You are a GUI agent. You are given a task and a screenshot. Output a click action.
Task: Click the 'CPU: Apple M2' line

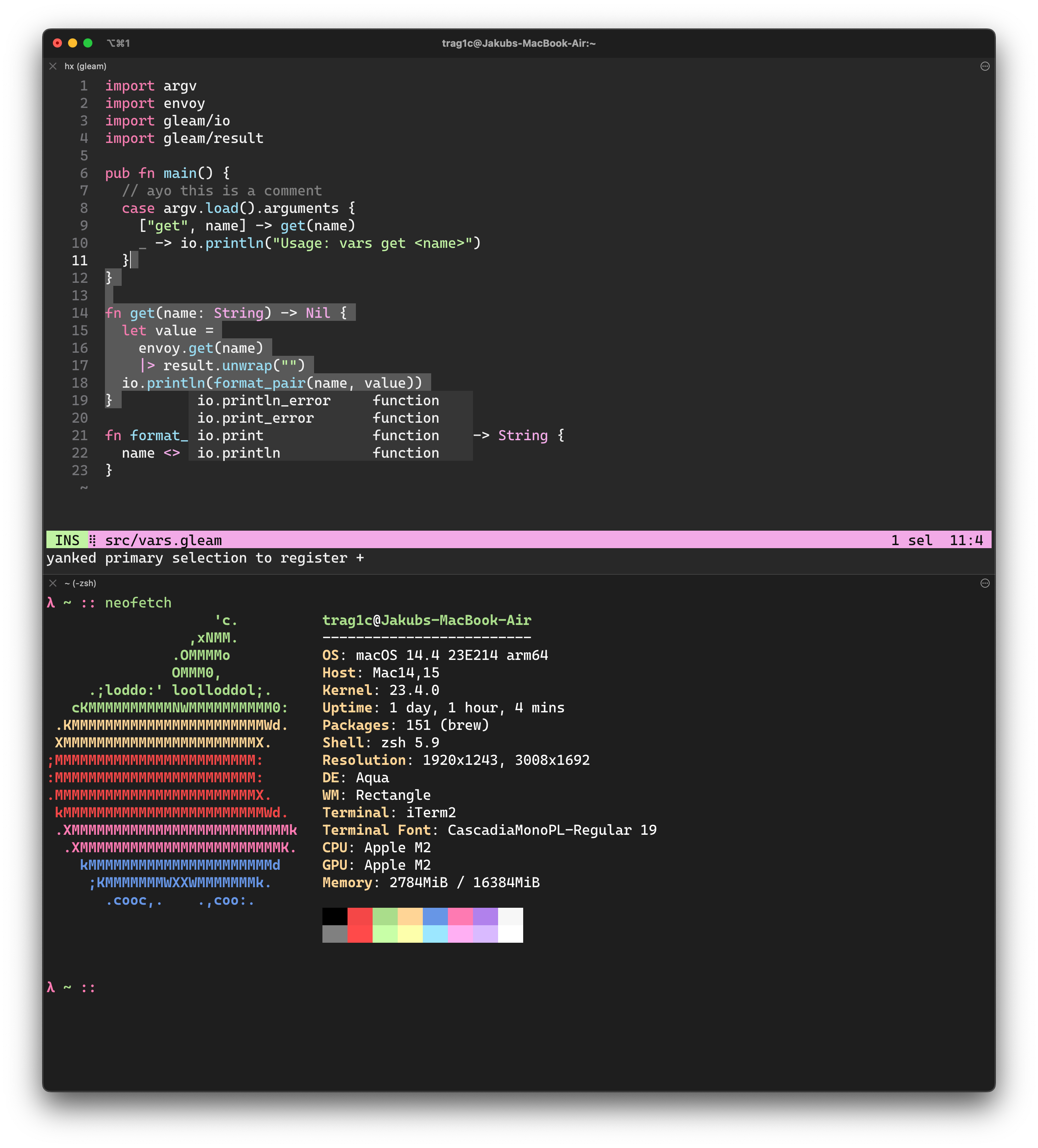(x=376, y=847)
